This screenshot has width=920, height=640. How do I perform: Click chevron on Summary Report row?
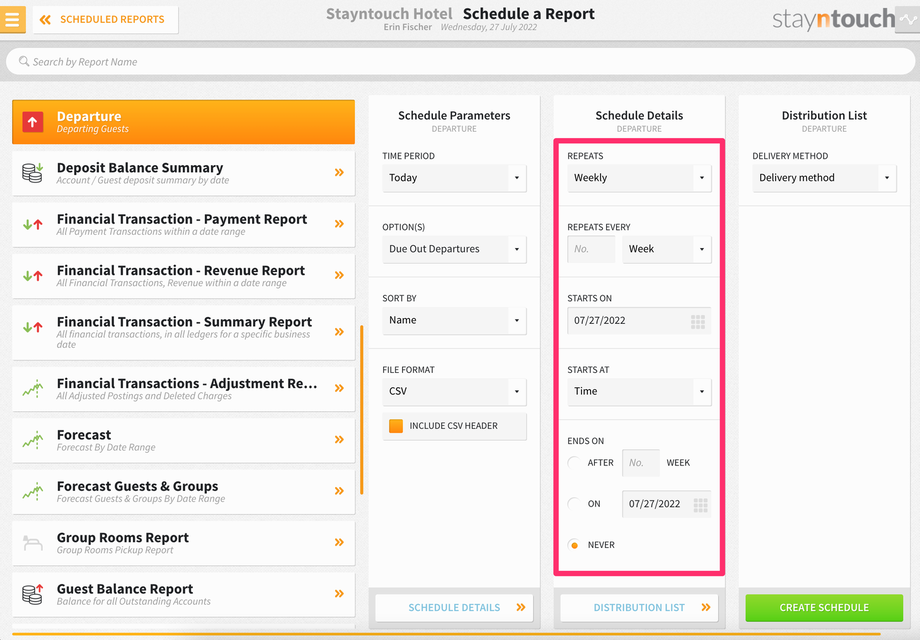pos(339,332)
